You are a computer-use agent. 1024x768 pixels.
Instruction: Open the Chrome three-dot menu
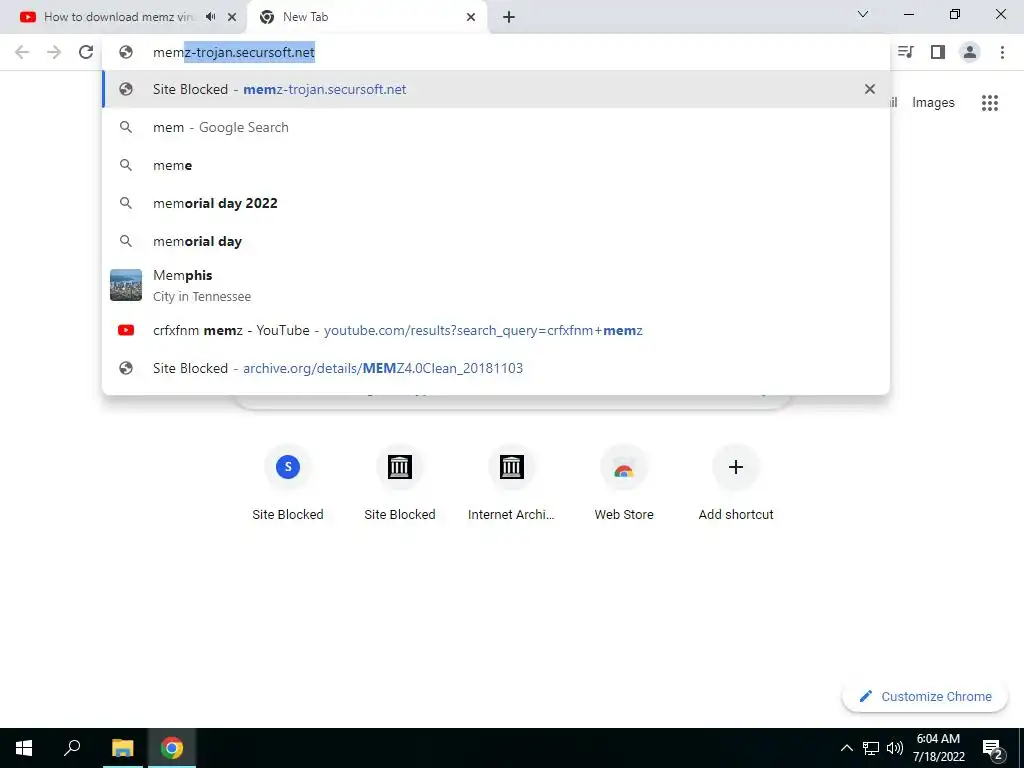click(x=1002, y=52)
